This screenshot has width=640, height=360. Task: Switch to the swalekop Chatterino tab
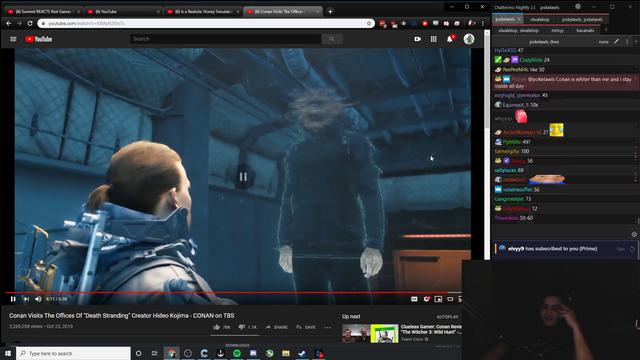[540, 19]
